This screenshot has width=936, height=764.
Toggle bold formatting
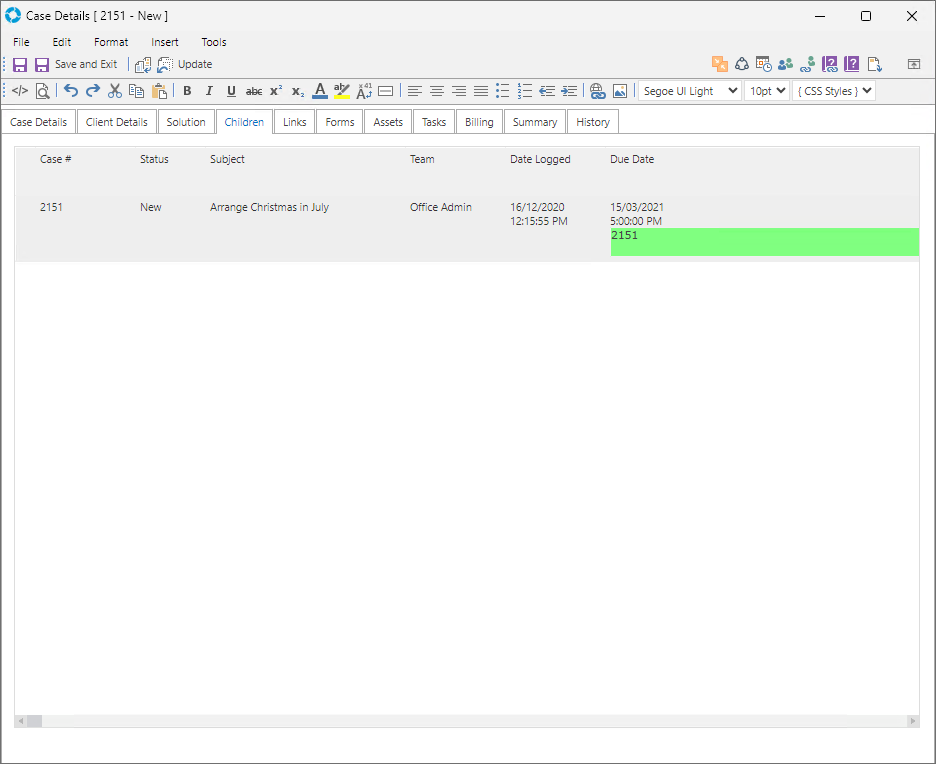tap(187, 91)
